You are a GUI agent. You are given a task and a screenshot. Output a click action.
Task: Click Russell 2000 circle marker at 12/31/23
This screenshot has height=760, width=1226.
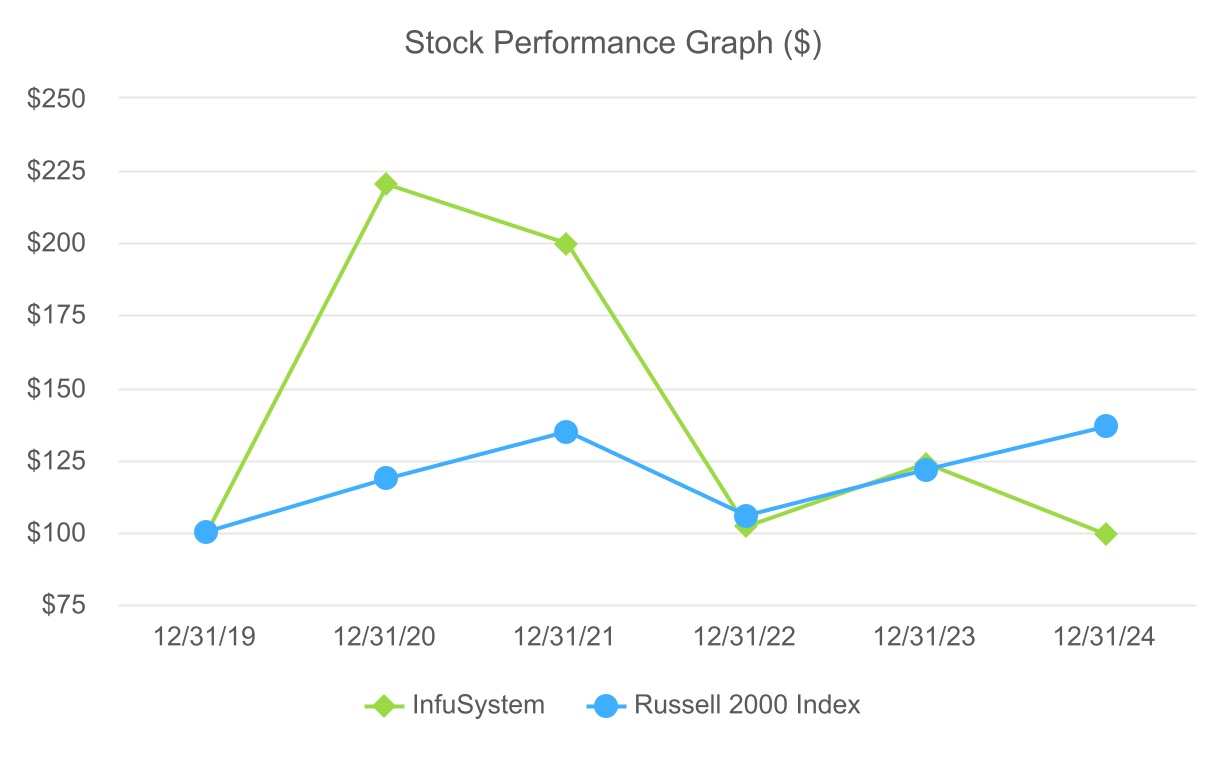pos(926,470)
